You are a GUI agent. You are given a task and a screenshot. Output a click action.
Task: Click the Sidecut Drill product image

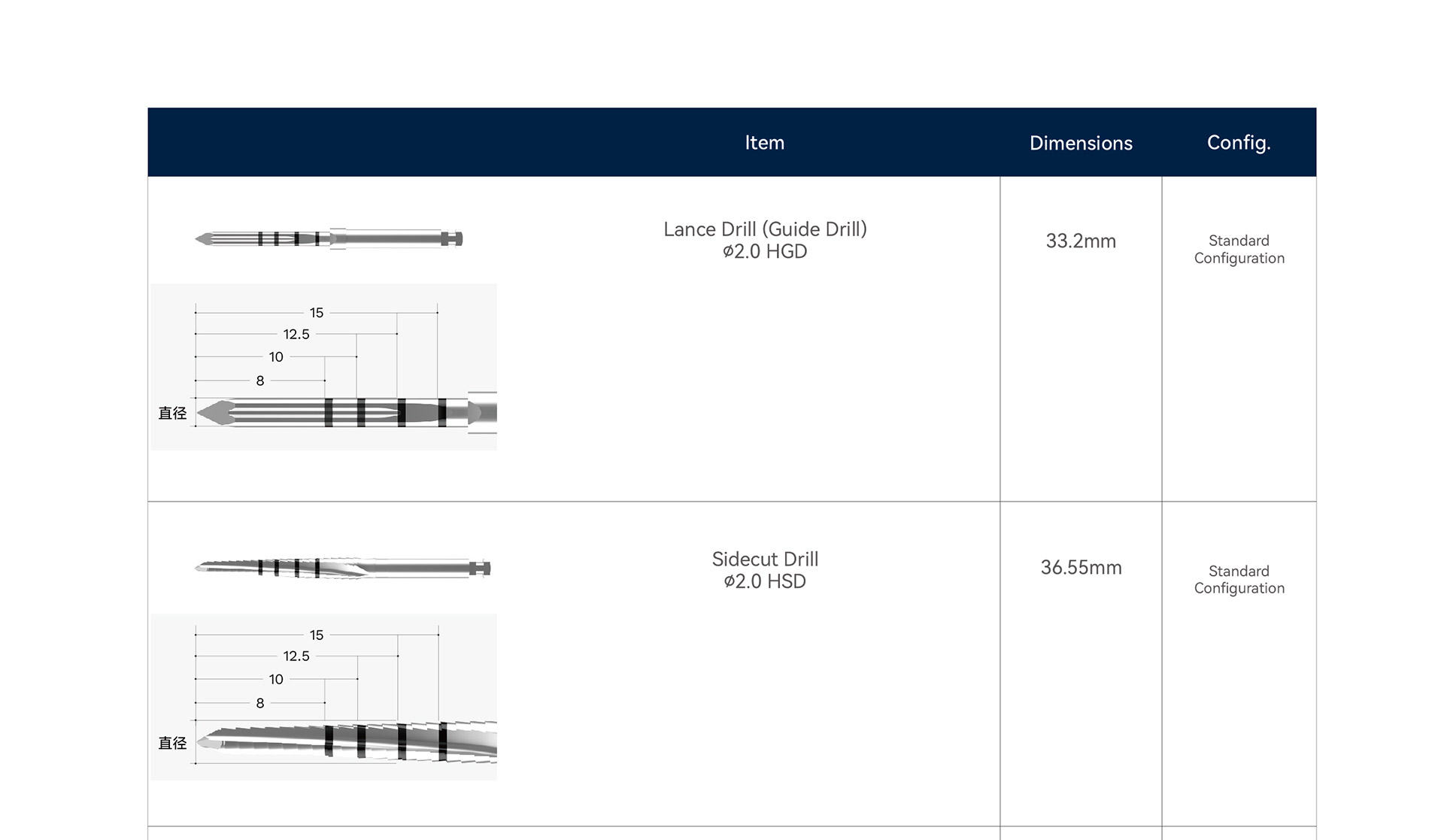coord(342,568)
